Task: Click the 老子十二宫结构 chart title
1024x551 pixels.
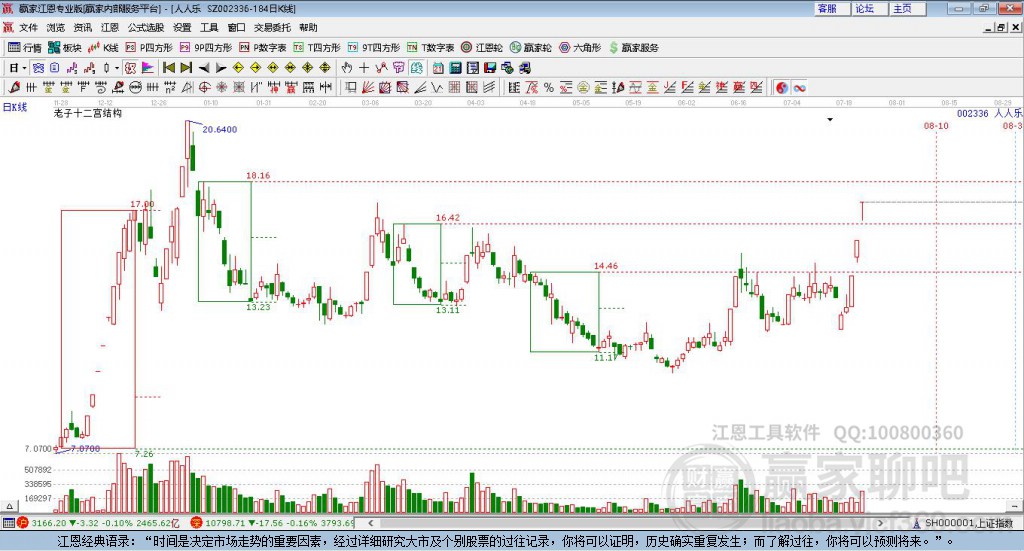Action: click(x=88, y=114)
